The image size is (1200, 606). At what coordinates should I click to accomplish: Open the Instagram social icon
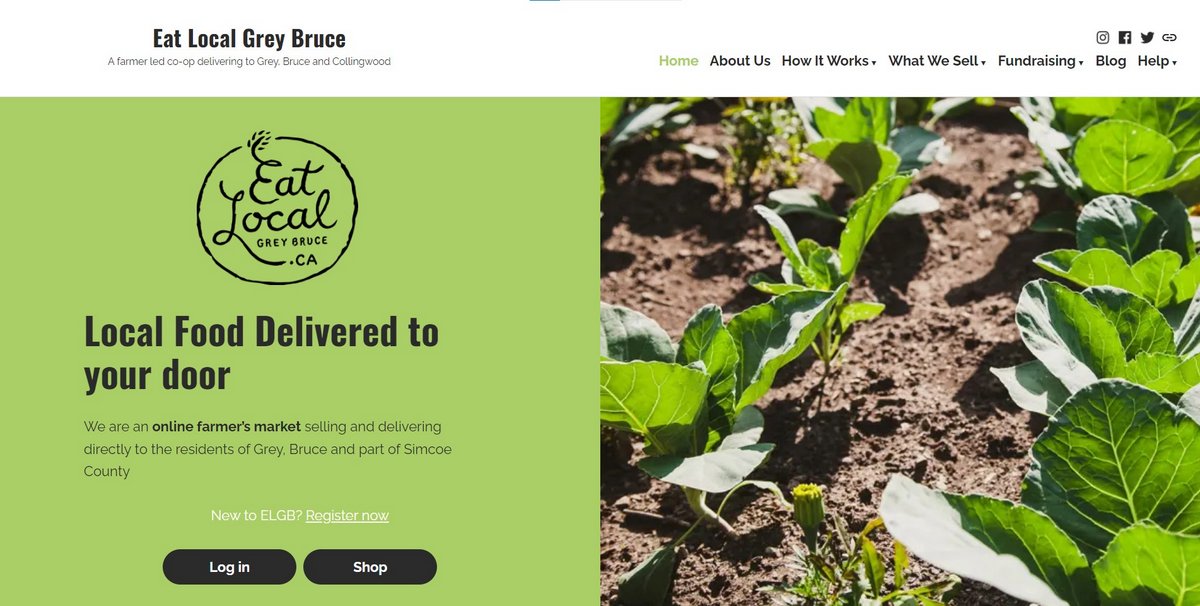click(x=1103, y=38)
